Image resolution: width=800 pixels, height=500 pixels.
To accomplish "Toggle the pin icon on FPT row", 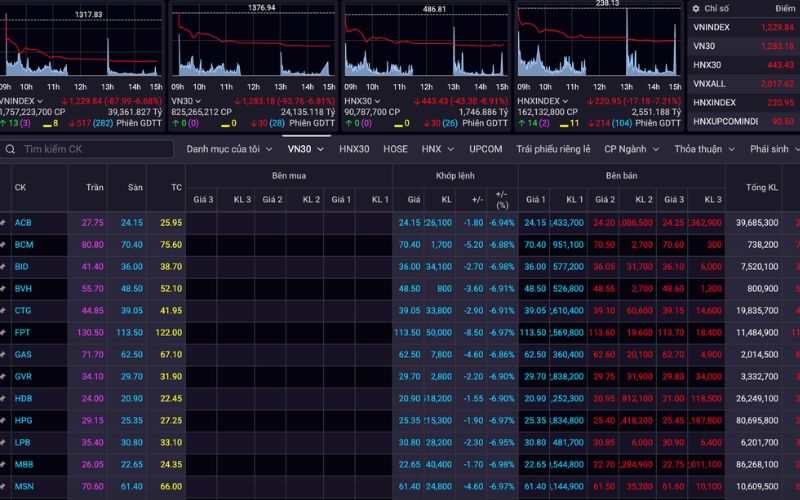I will [3, 332].
